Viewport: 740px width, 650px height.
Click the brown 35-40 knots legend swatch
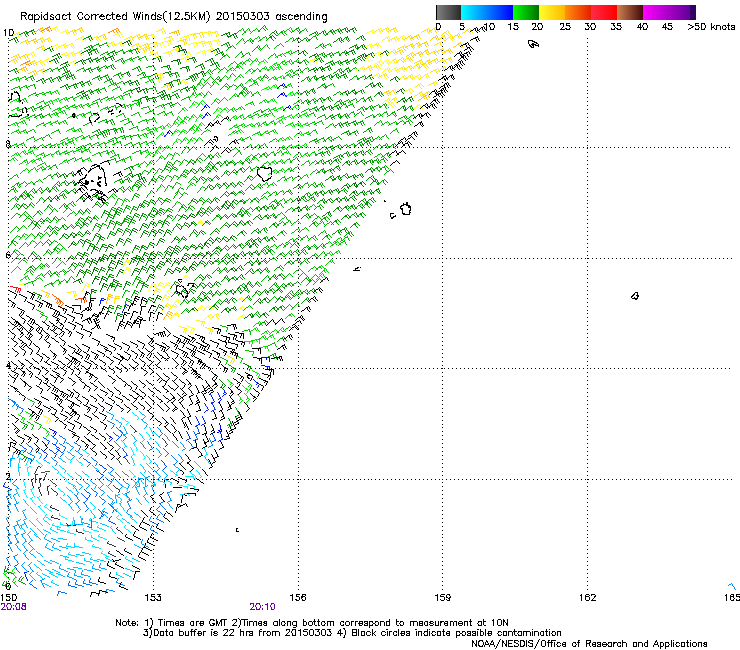point(630,12)
